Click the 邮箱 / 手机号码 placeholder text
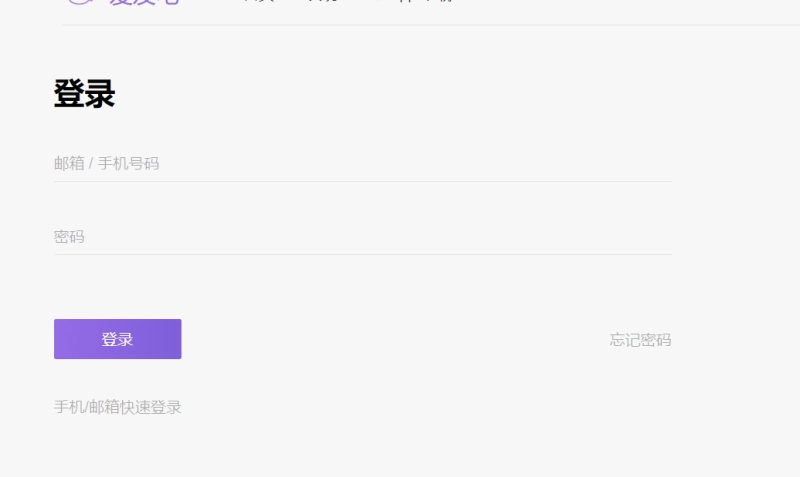This screenshot has width=800, height=477. point(107,164)
